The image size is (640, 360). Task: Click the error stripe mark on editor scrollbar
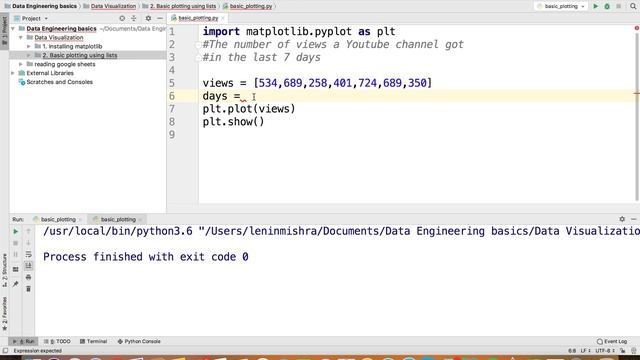(637, 93)
